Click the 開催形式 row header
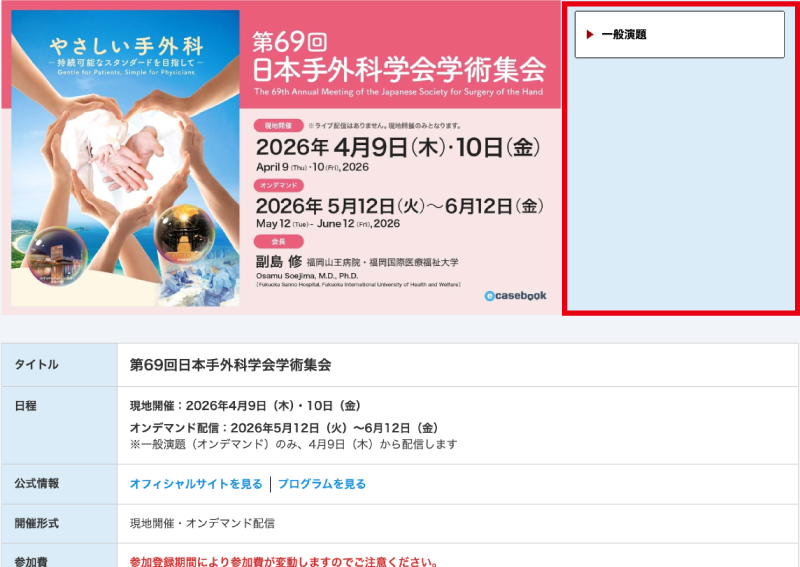 point(59,524)
